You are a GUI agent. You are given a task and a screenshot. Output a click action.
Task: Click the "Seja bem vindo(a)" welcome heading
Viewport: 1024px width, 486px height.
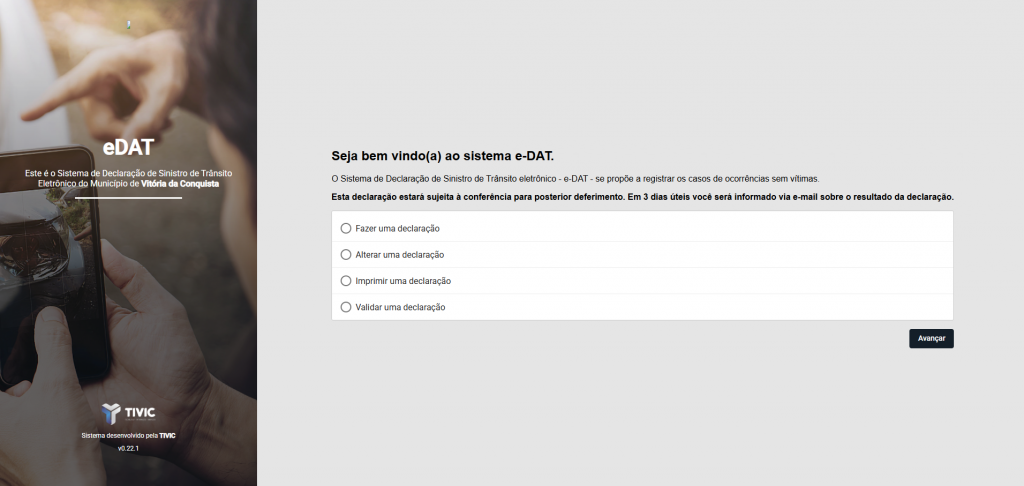[442, 157]
